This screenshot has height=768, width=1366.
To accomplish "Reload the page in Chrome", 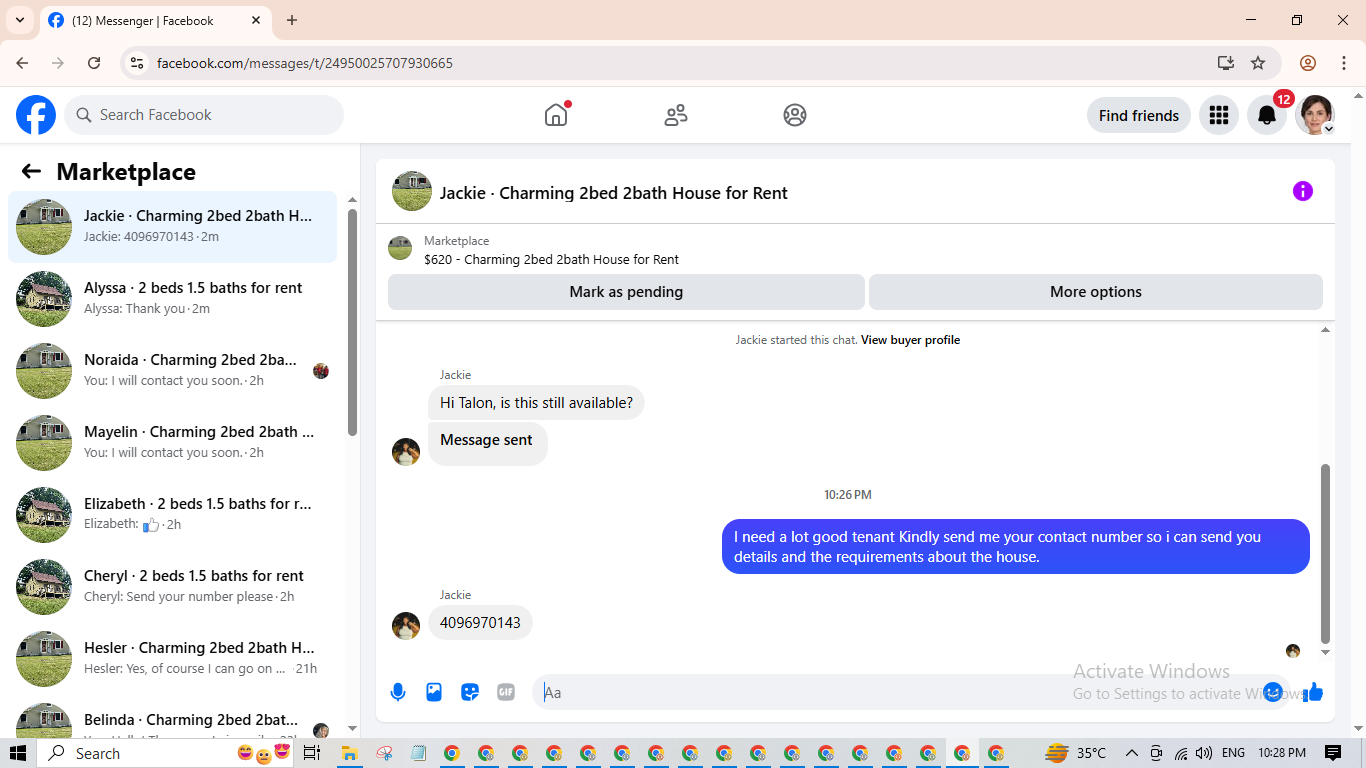I will coord(94,63).
